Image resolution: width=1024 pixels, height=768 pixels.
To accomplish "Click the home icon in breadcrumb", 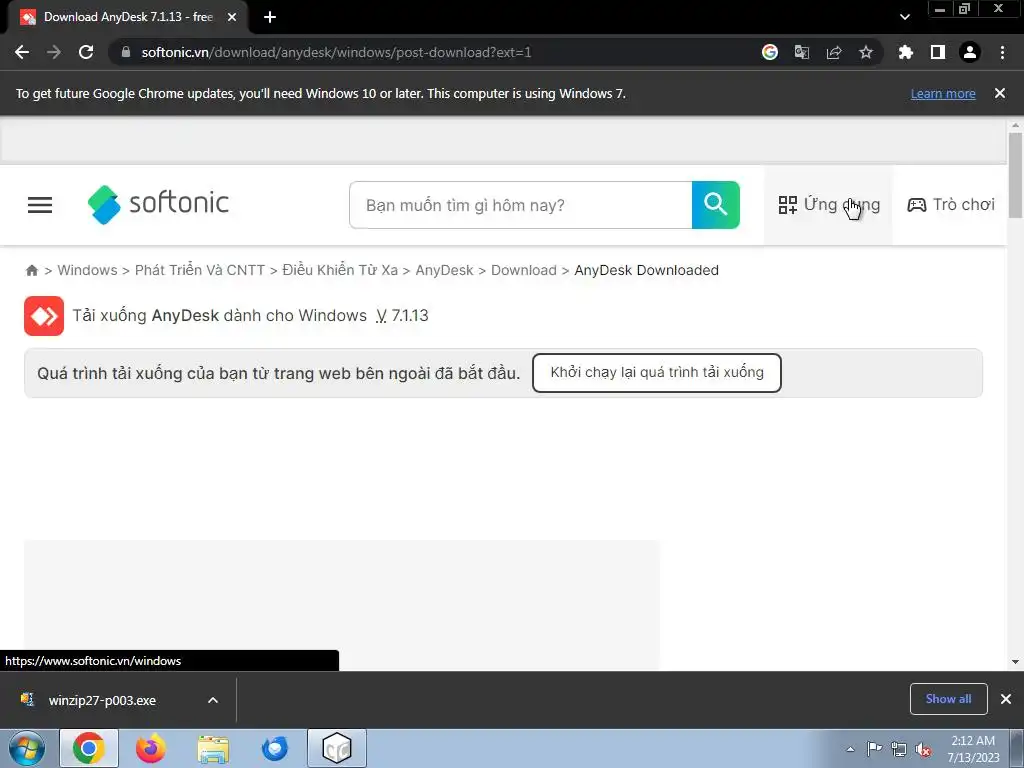I will click(31, 270).
